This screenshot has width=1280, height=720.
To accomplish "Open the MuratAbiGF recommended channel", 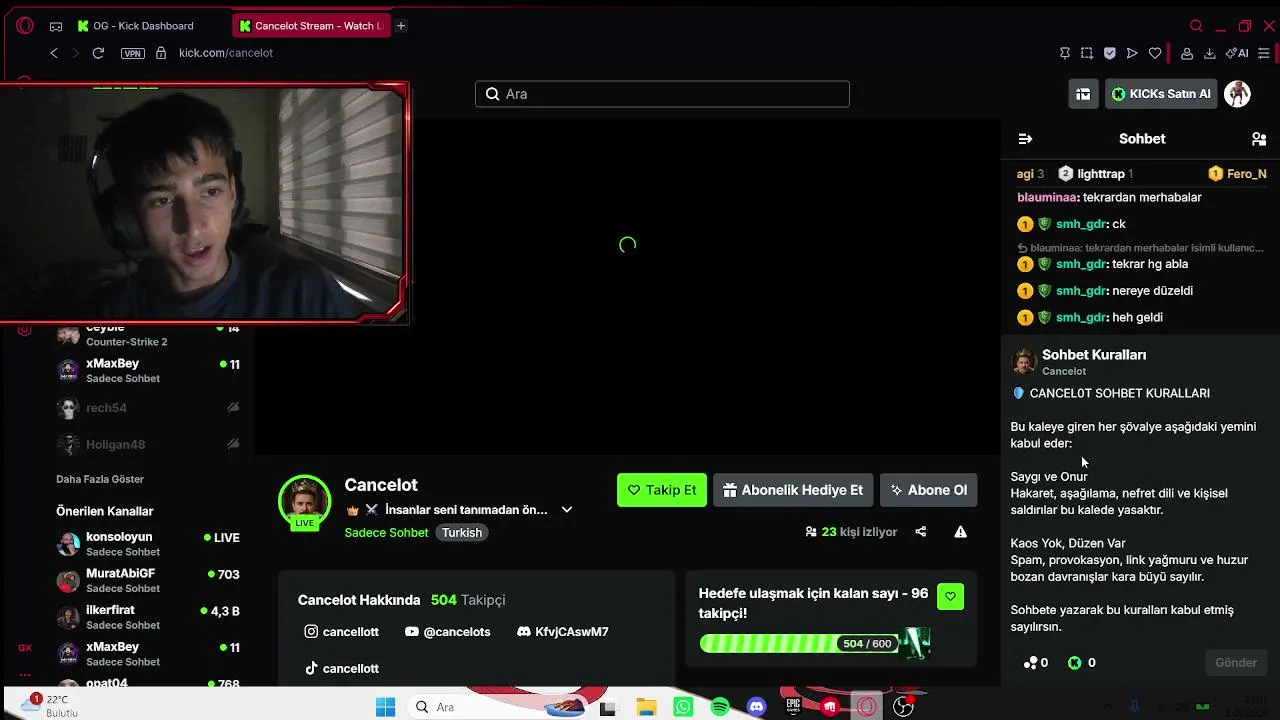I will pos(148,581).
